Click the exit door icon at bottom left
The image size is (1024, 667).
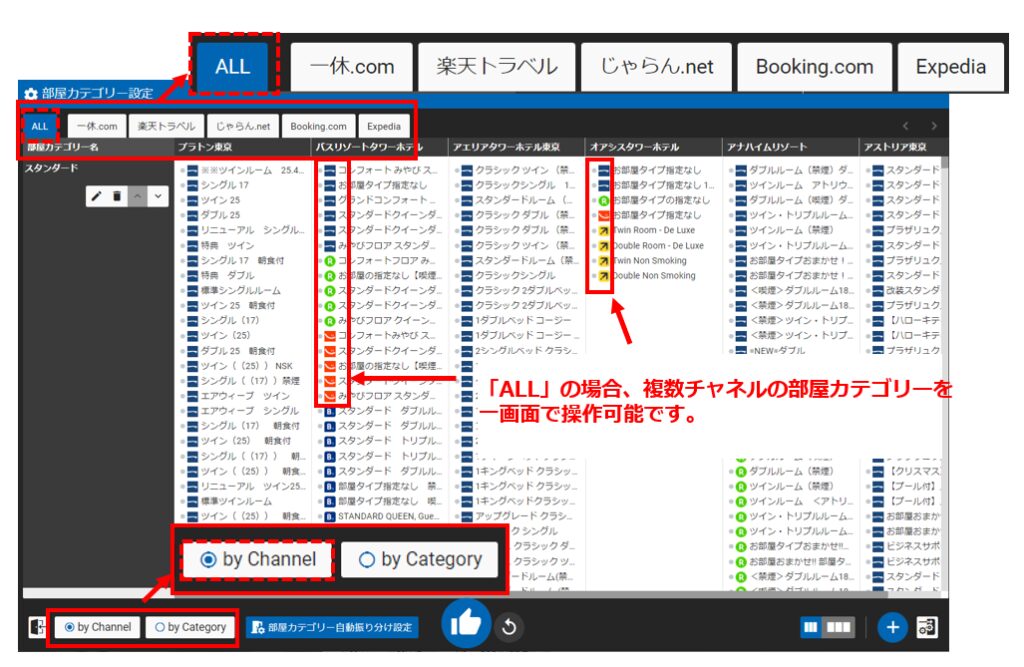coord(37,627)
